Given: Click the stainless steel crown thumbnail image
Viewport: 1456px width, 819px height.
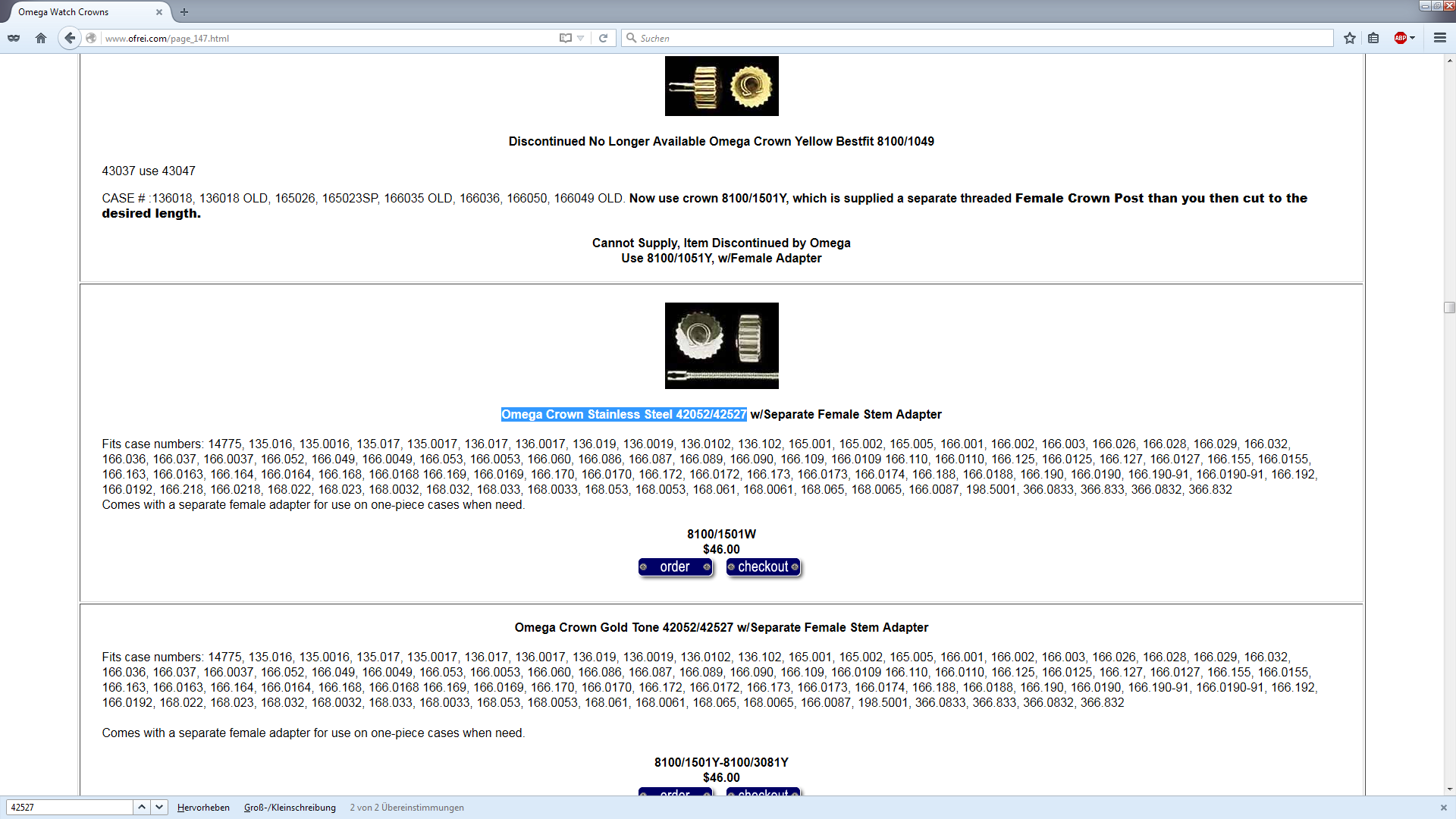Looking at the screenshot, I should [x=721, y=346].
